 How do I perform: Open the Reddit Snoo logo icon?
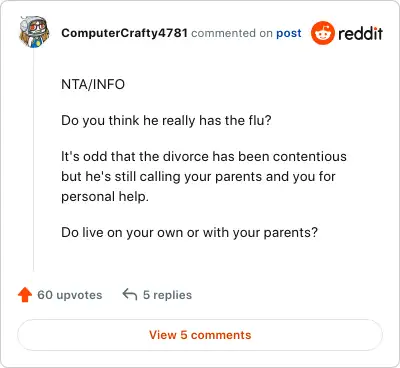click(322, 33)
